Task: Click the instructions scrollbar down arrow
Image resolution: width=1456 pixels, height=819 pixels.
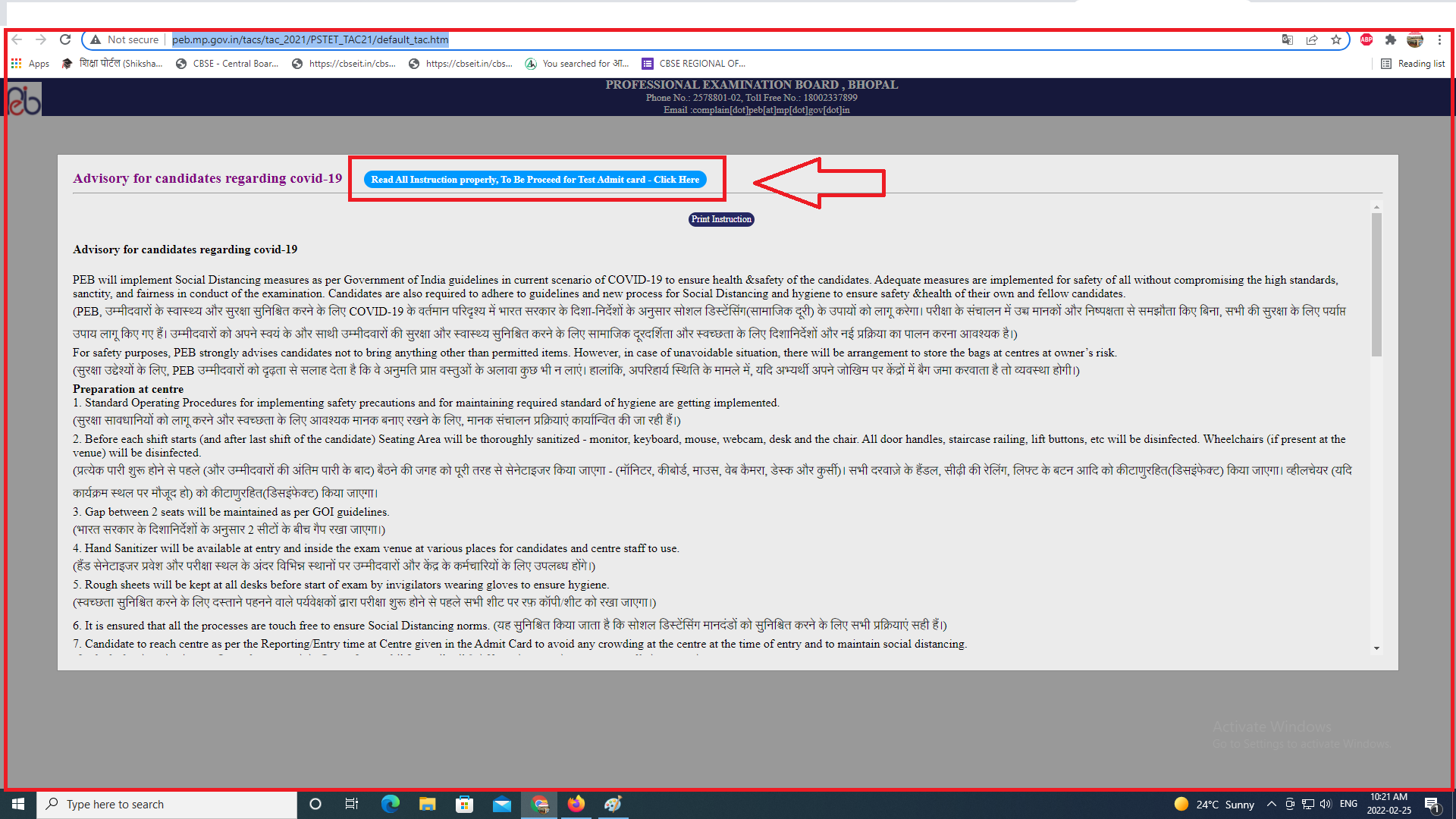Action: (x=1376, y=648)
